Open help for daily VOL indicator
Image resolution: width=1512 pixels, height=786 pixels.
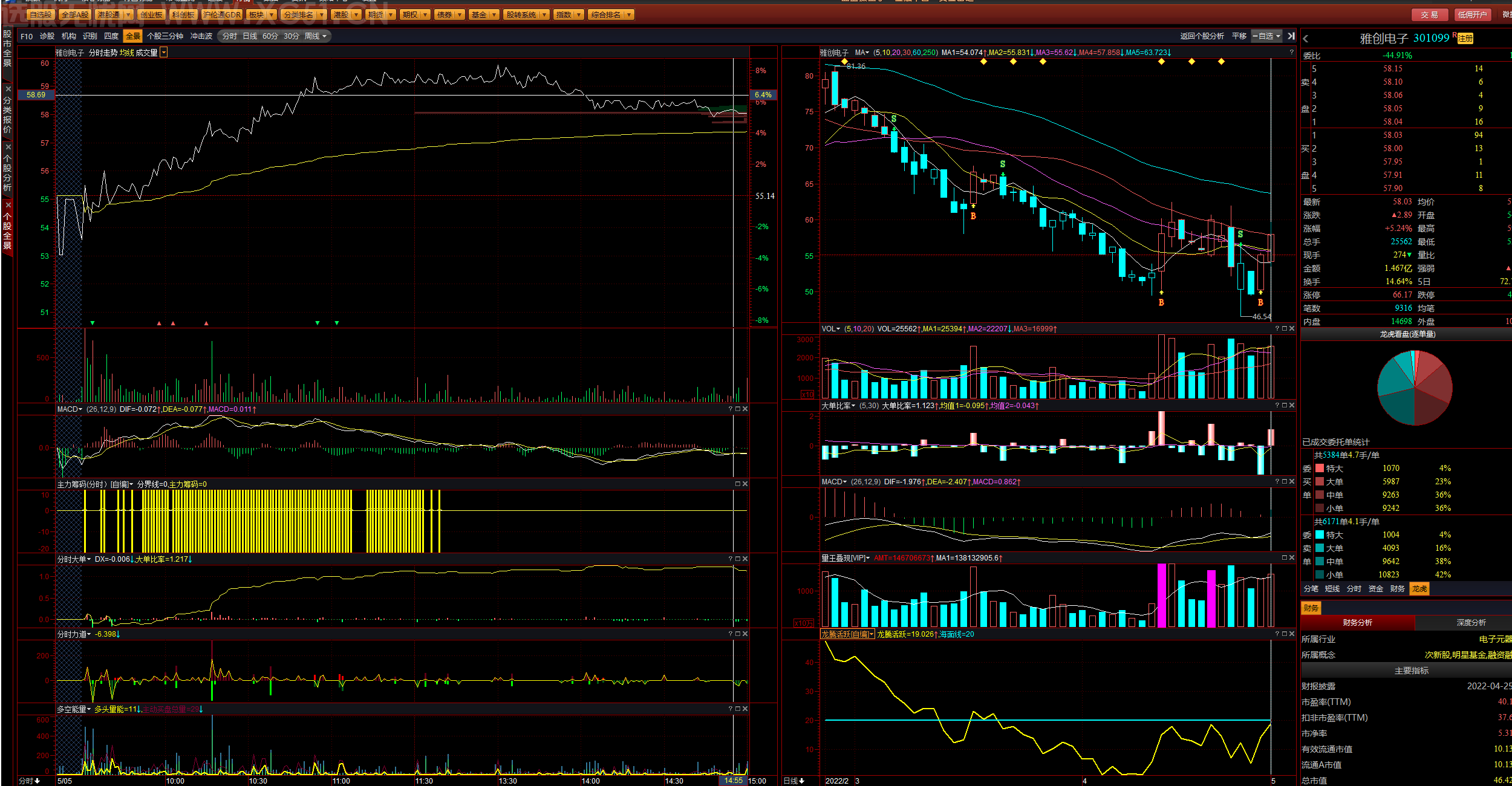(x=1277, y=329)
